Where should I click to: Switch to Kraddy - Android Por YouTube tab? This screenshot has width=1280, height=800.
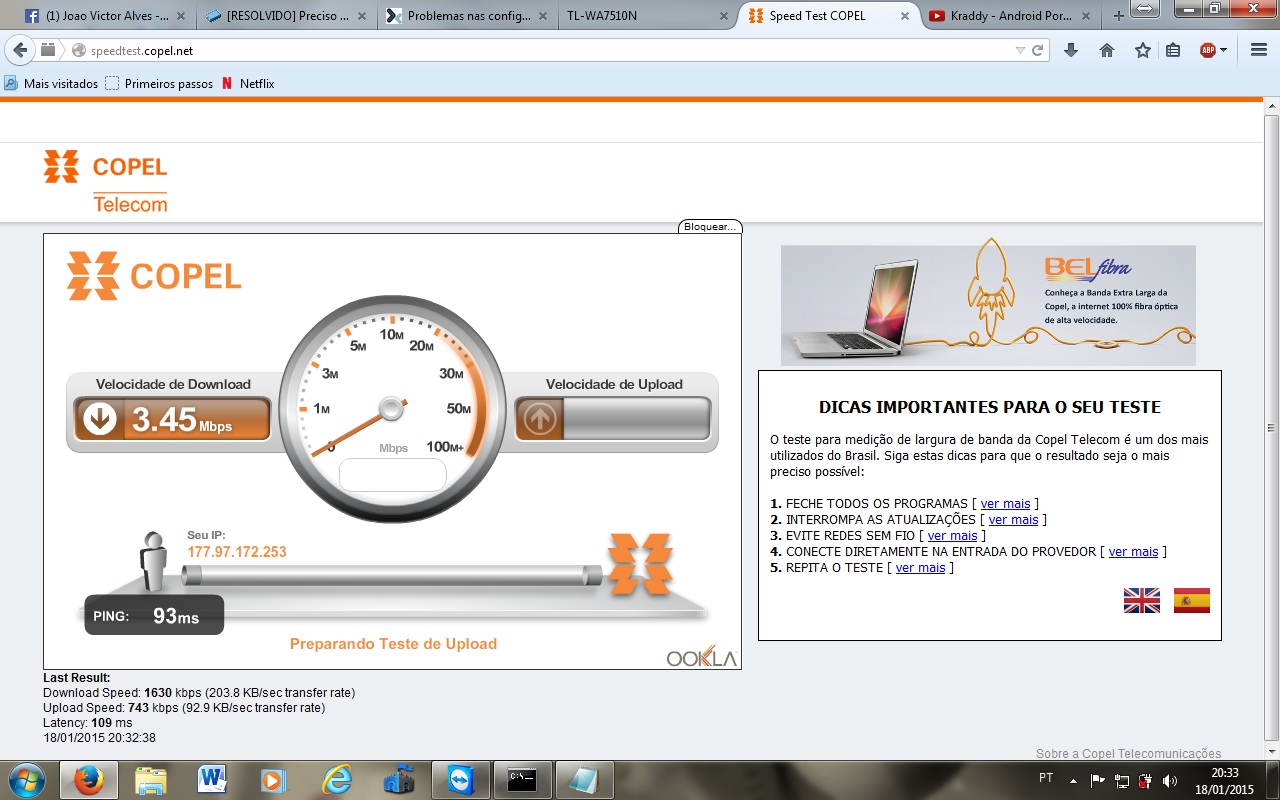click(1008, 15)
